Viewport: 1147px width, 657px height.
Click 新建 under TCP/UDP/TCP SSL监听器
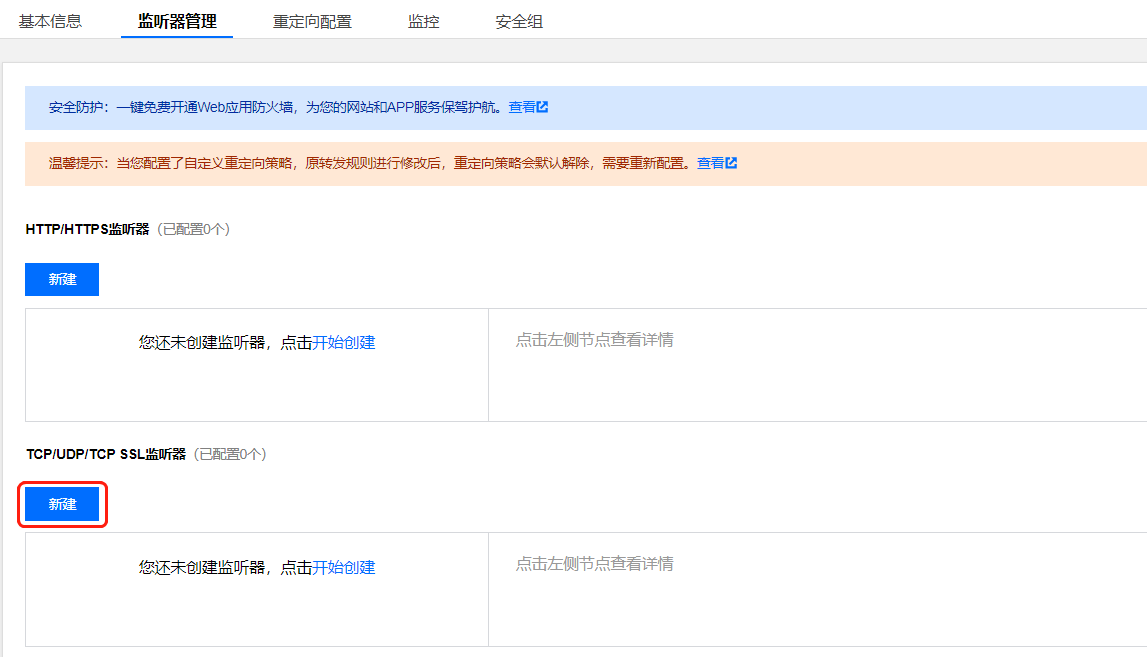[62, 504]
